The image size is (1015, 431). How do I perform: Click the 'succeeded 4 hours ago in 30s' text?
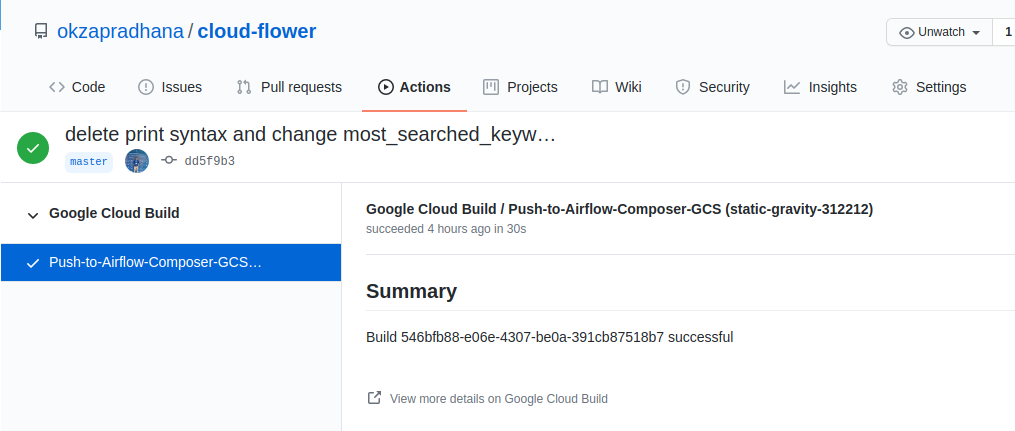click(446, 229)
